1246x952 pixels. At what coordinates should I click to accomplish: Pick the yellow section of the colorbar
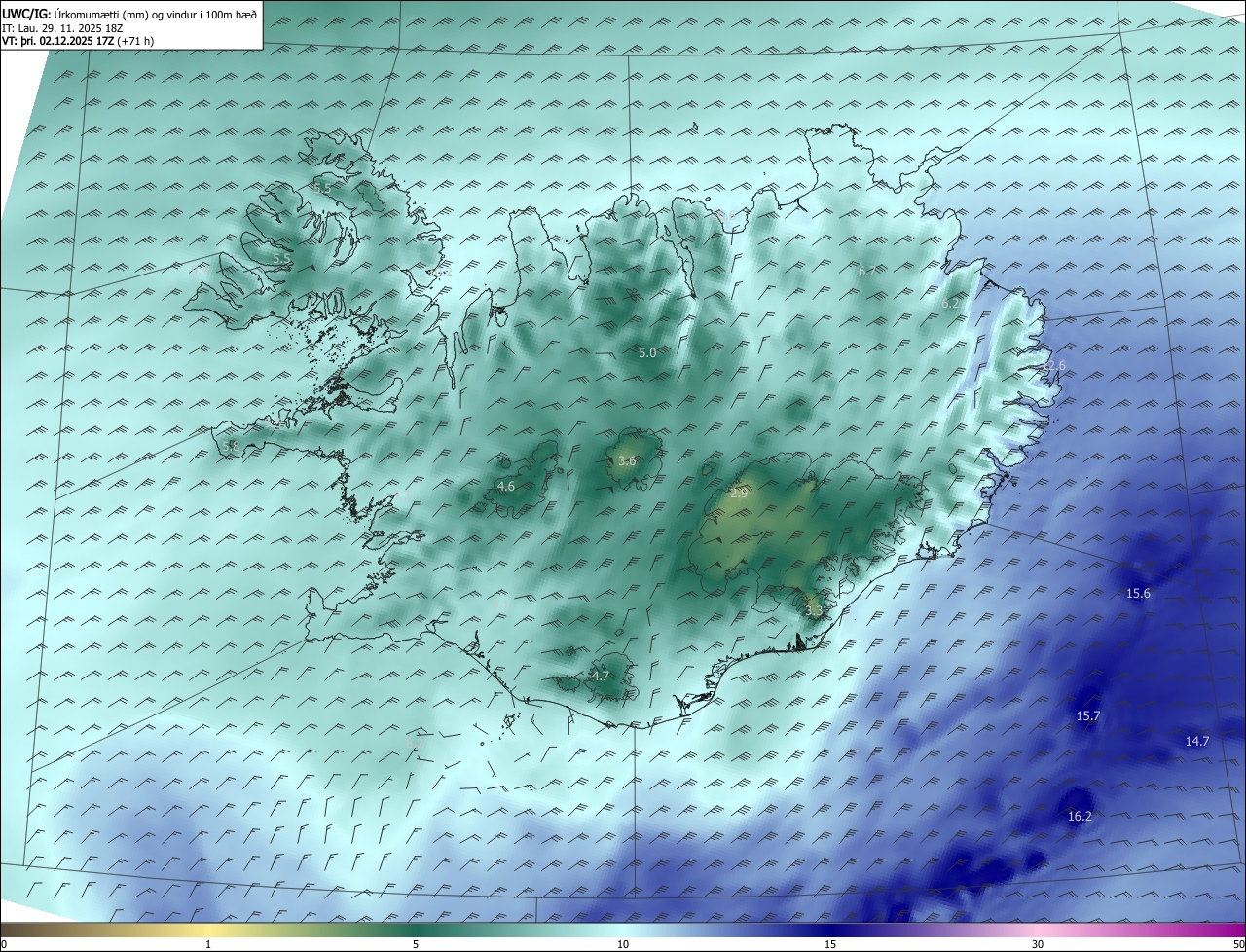click(208, 929)
